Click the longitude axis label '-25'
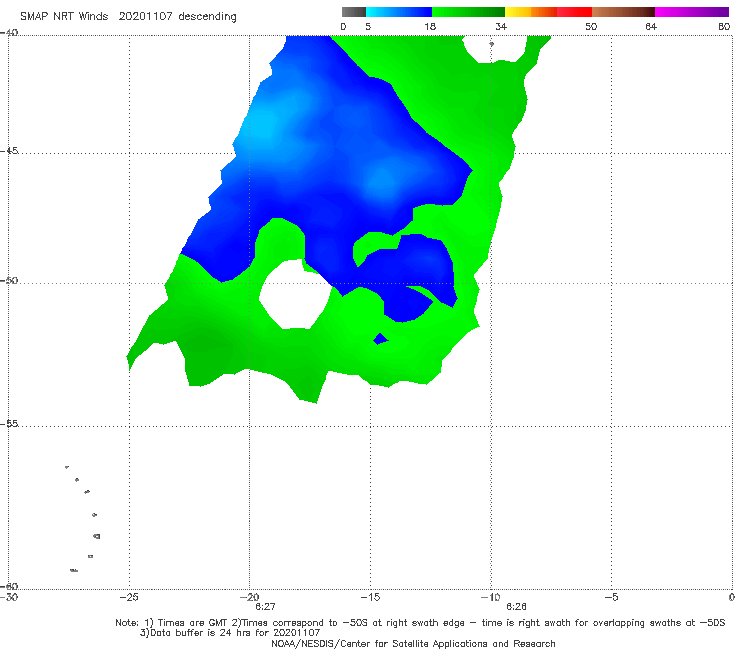 (129, 598)
